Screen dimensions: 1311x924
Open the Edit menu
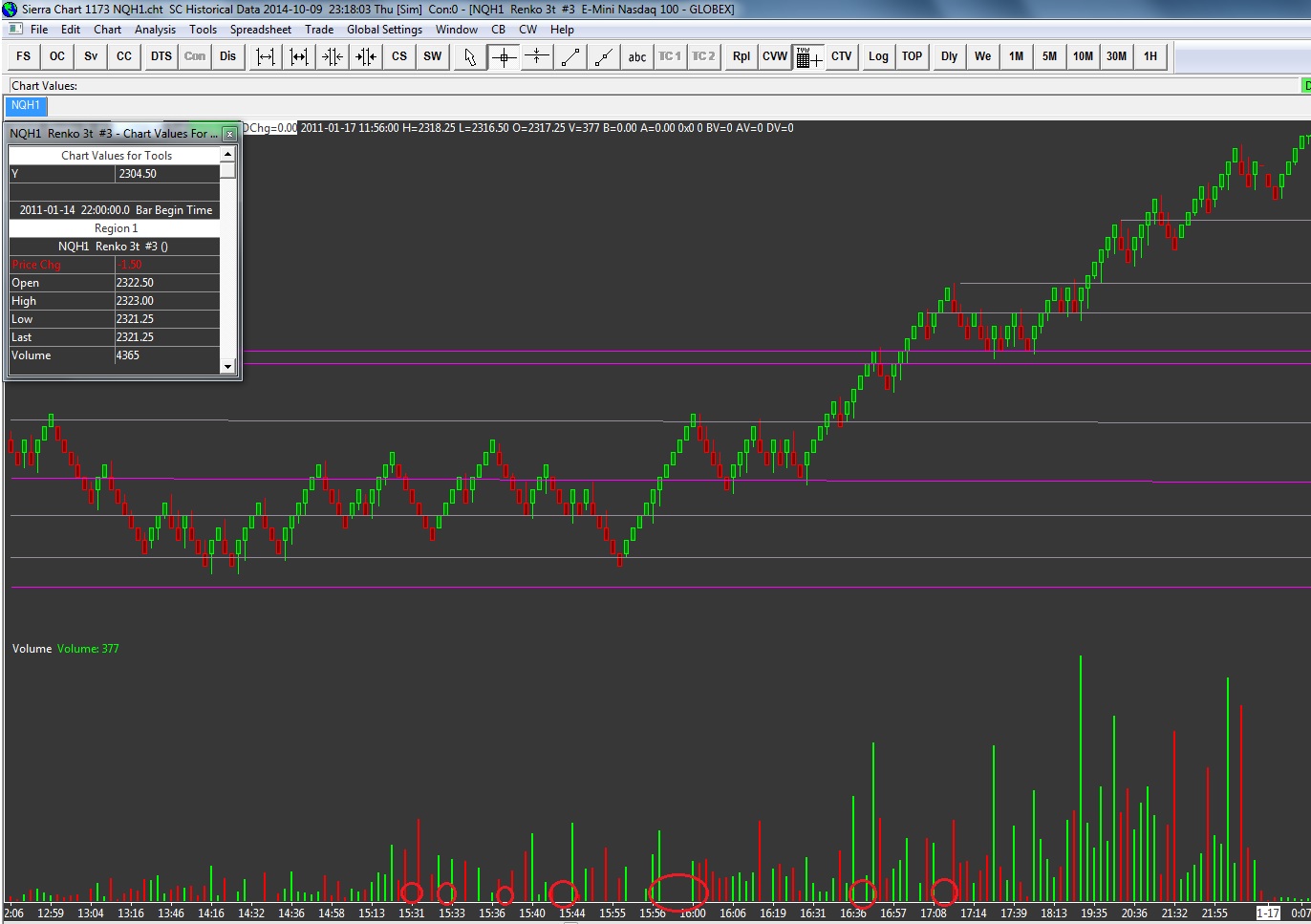point(71,30)
